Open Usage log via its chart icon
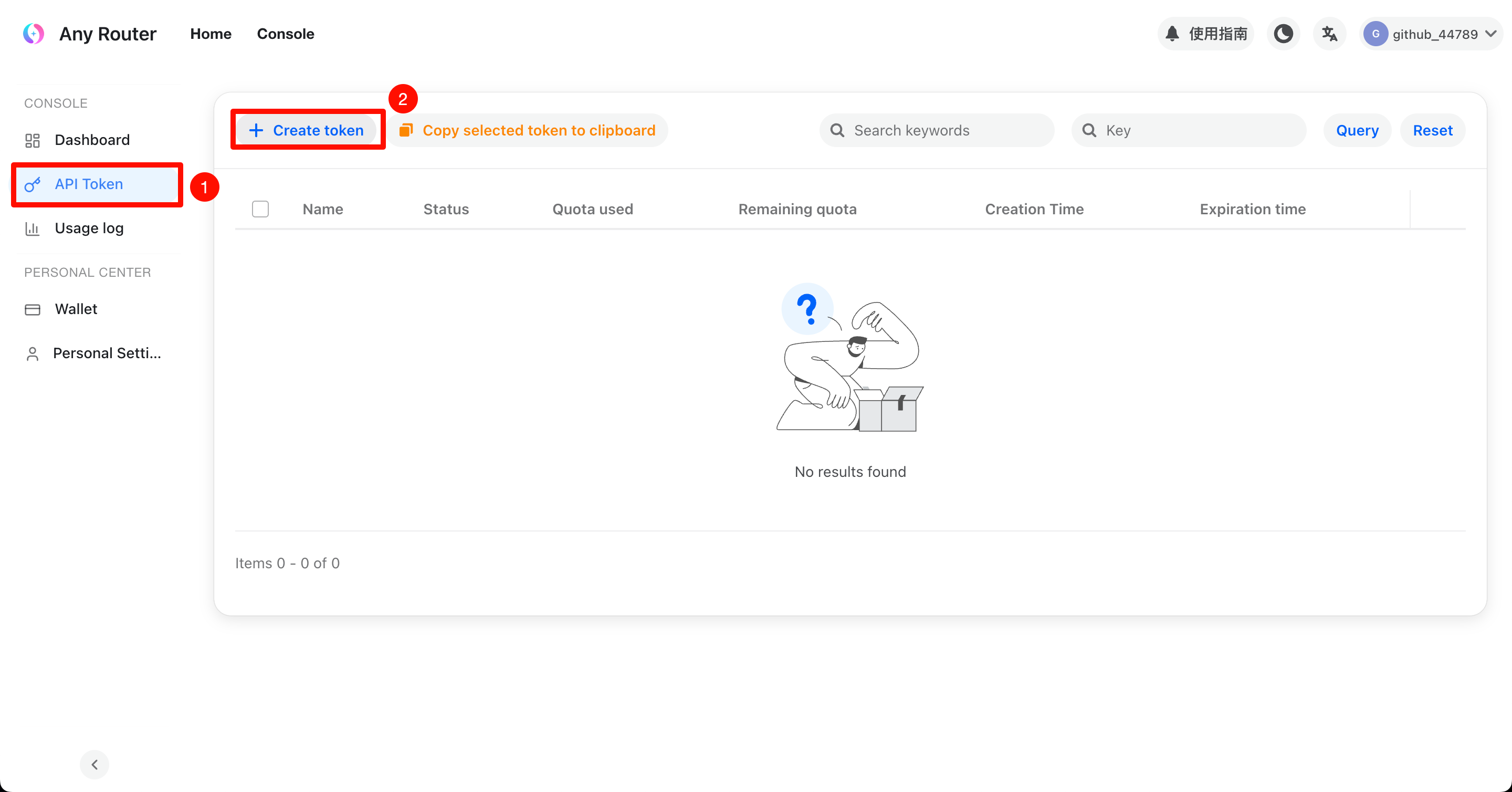 click(x=32, y=228)
